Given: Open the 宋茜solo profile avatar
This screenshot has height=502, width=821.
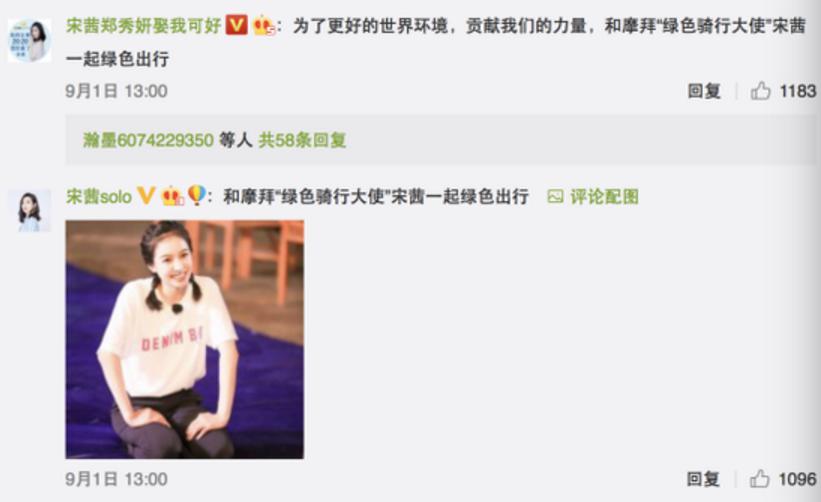Looking at the screenshot, I should (29, 210).
